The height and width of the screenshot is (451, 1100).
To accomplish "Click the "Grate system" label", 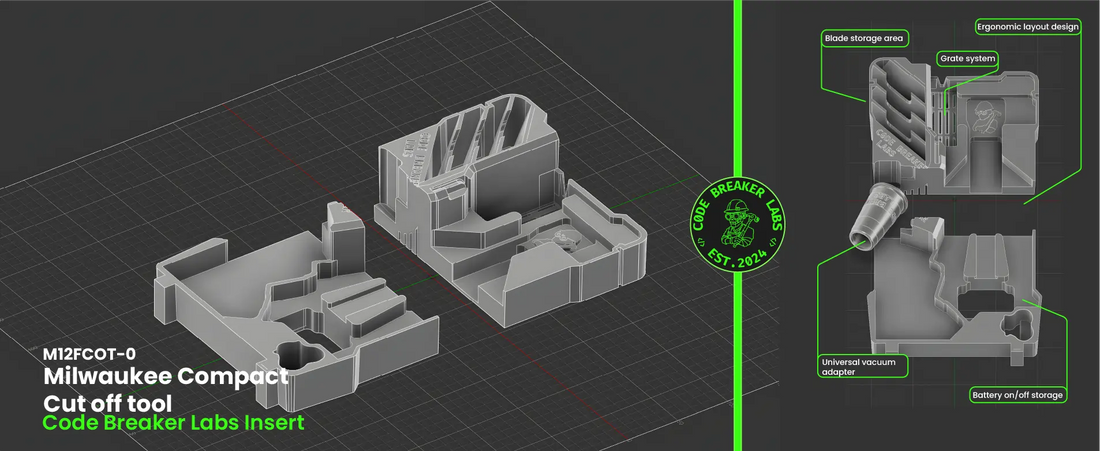I will point(967,58).
